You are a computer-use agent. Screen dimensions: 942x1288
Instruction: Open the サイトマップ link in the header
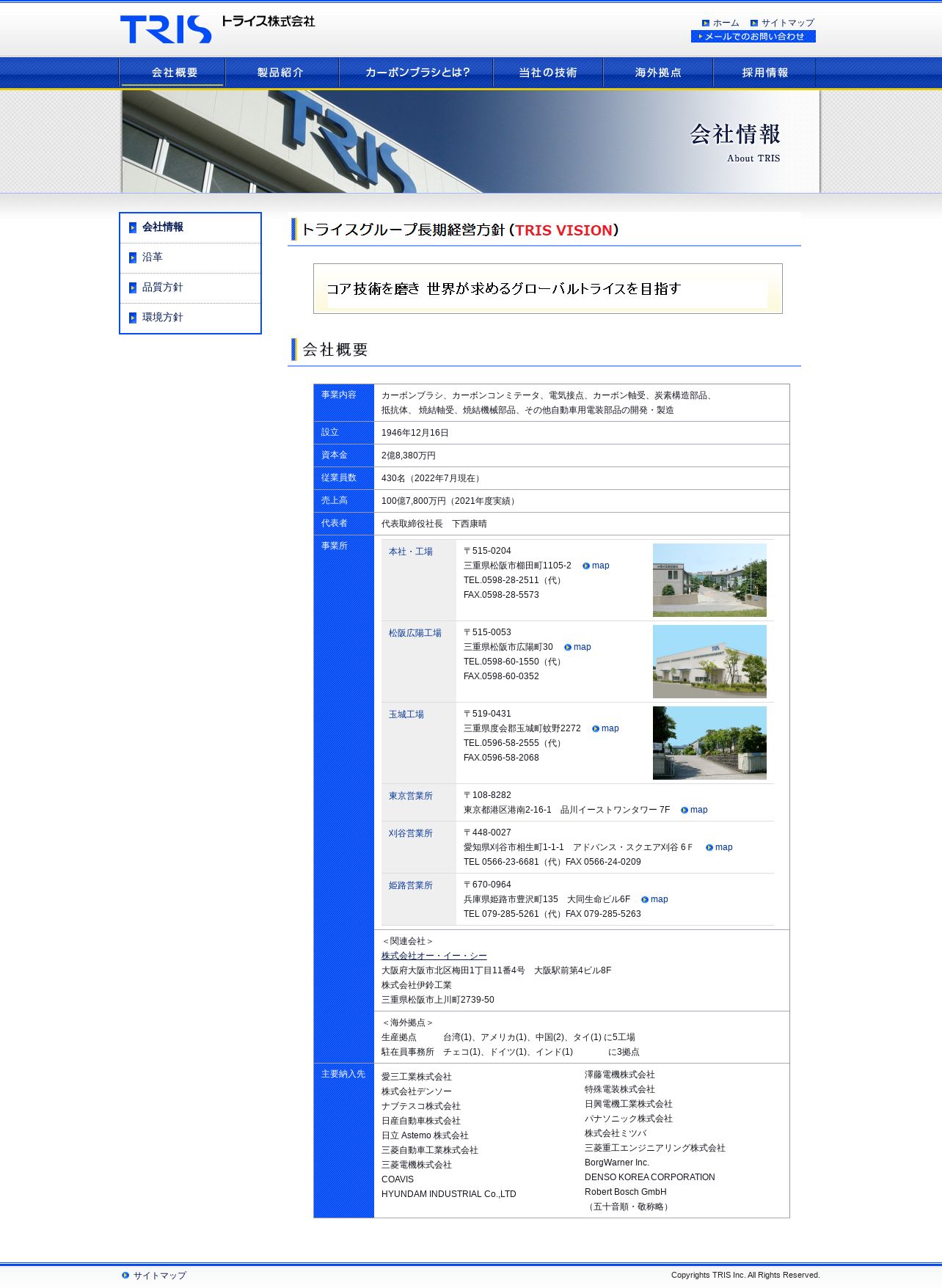(x=788, y=23)
